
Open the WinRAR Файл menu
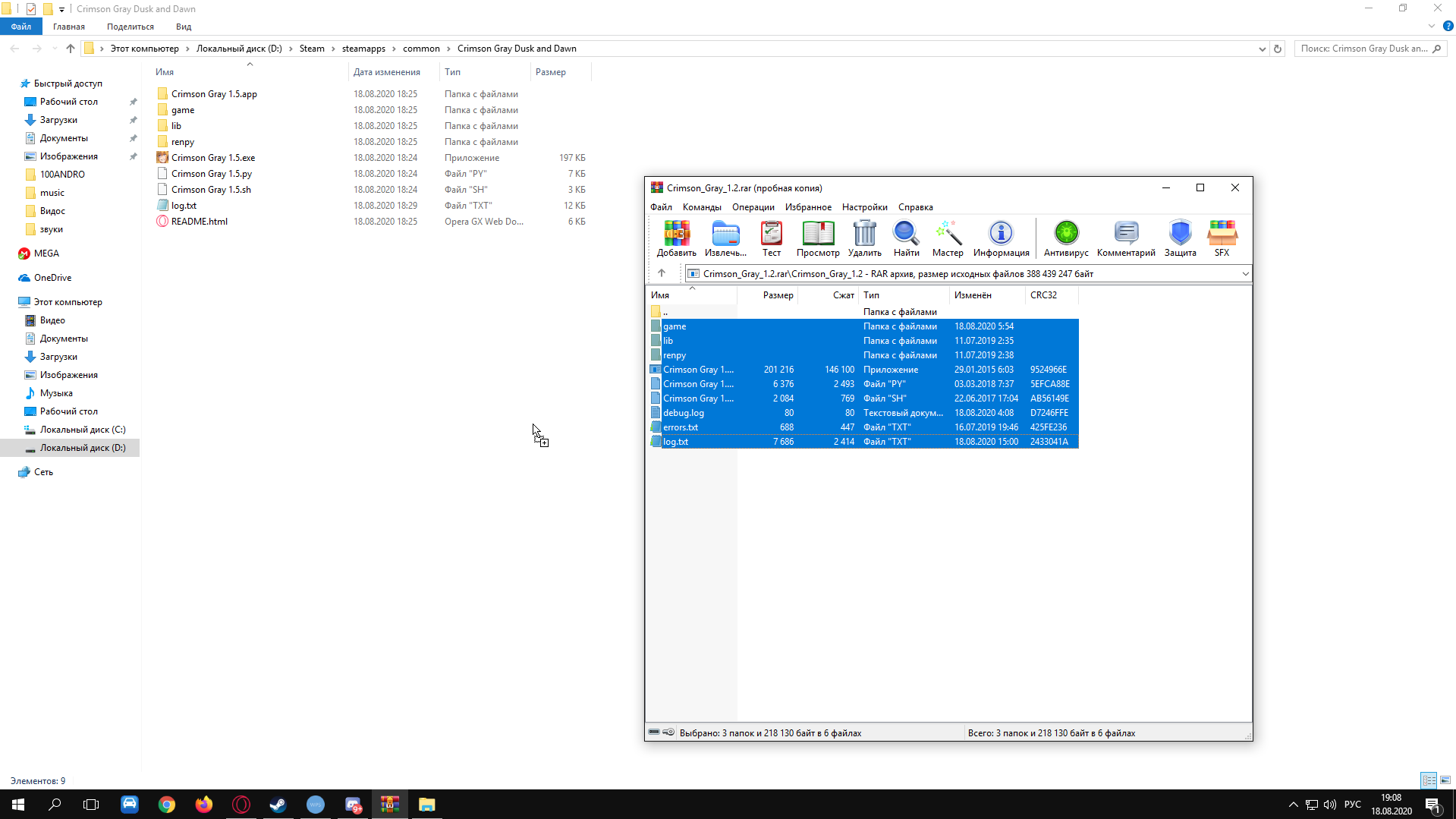point(661,207)
